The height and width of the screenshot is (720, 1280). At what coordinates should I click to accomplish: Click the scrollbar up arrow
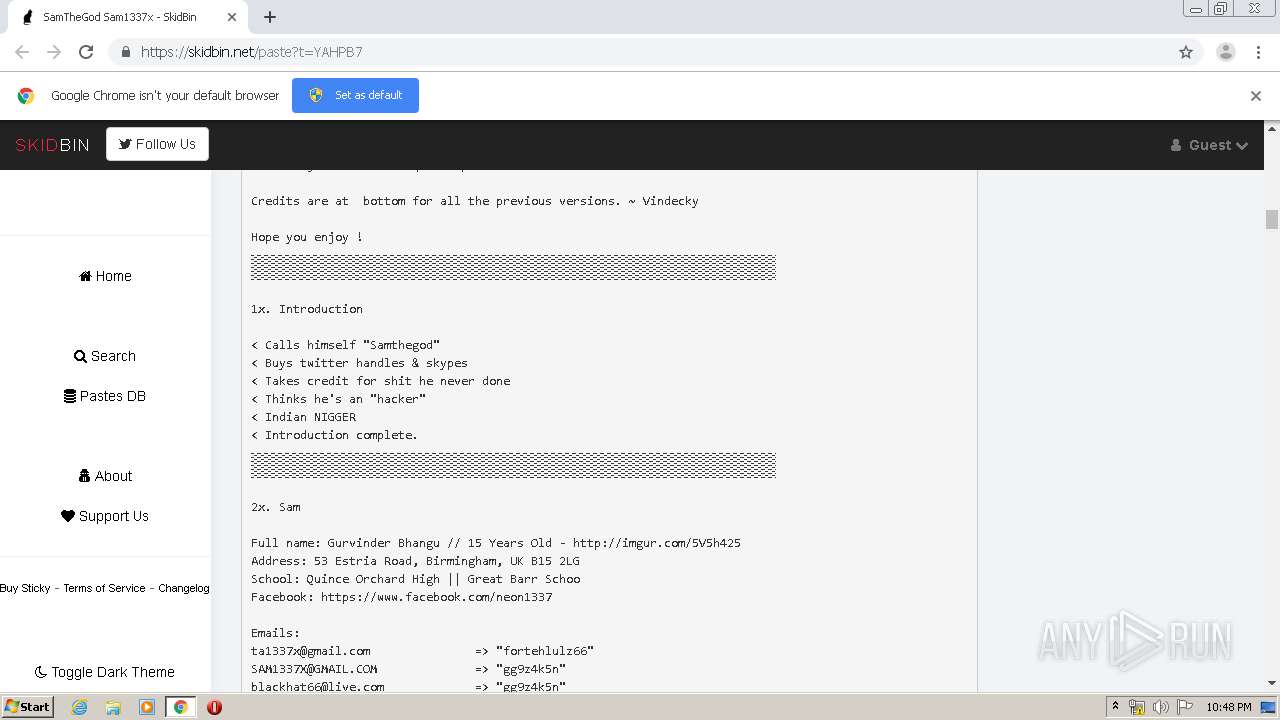[x=1272, y=129]
